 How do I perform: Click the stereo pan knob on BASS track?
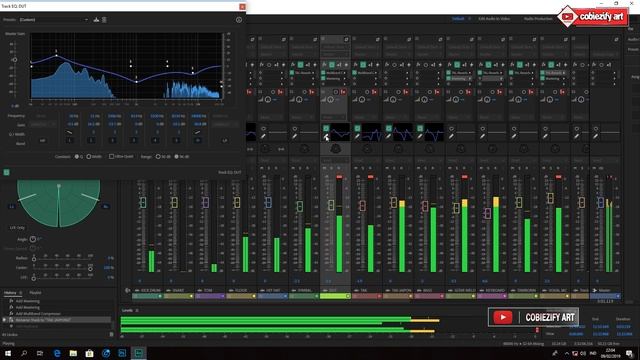pyautogui.click(x=429, y=149)
